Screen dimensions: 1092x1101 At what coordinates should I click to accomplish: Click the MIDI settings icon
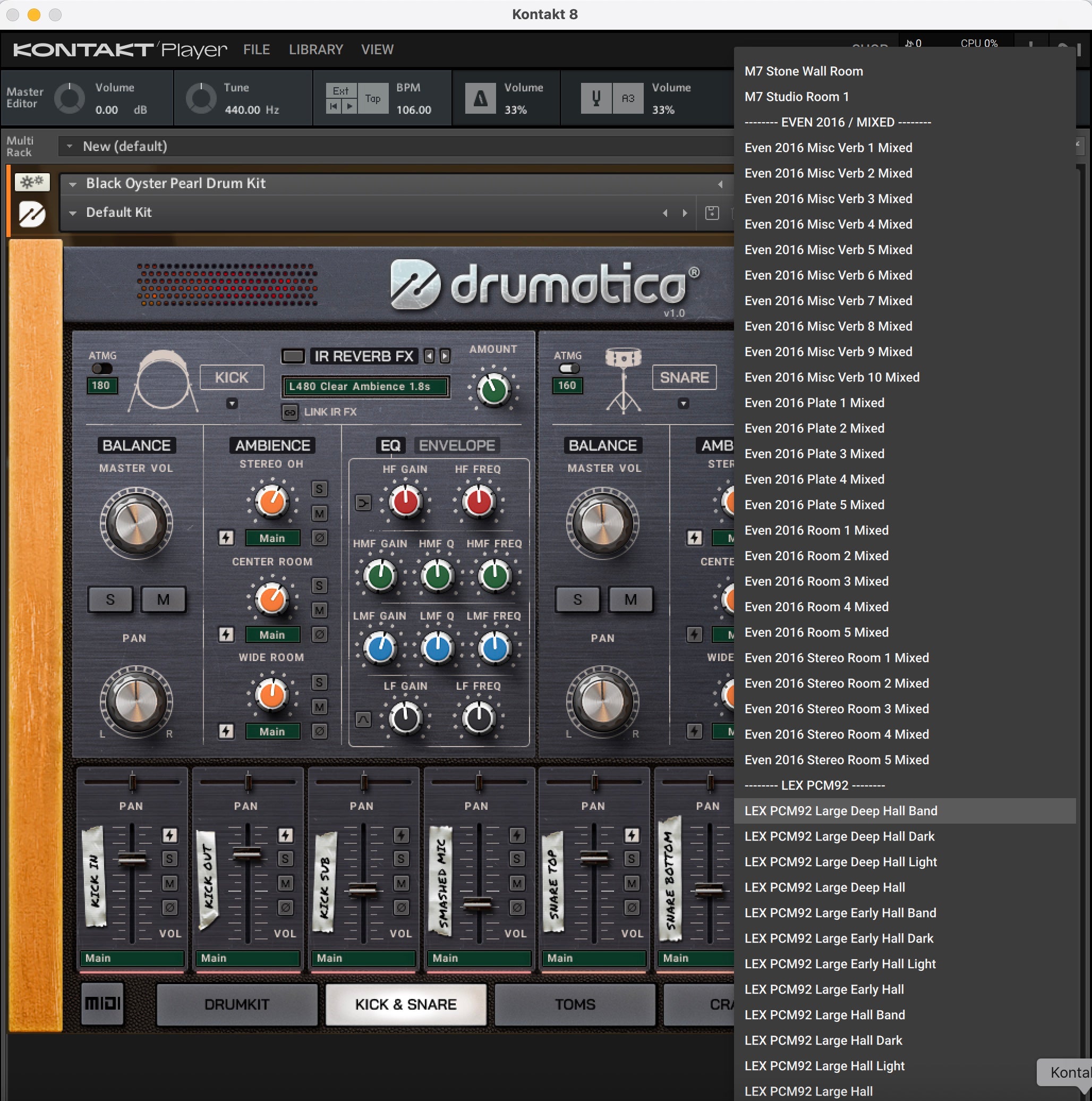click(x=103, y=1004)
